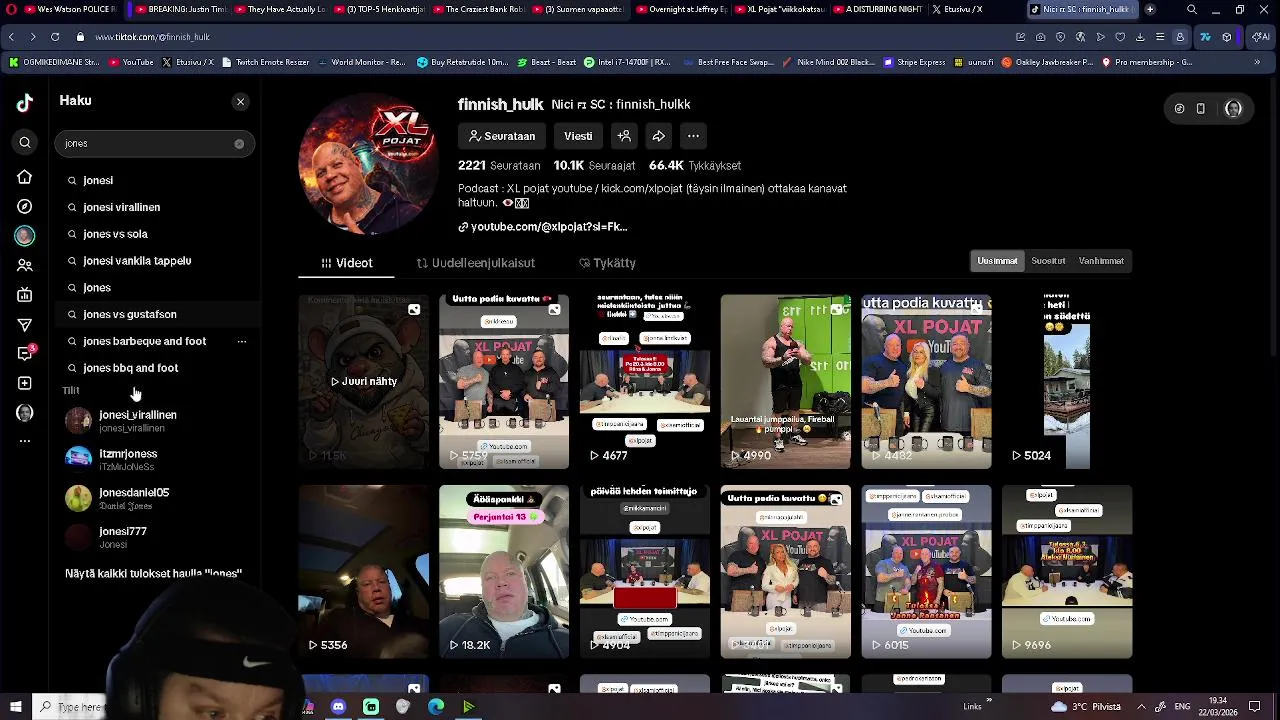Open the TikTok logo home link
This screenshot has height=720, width=1280.
(x=25, y=101)
